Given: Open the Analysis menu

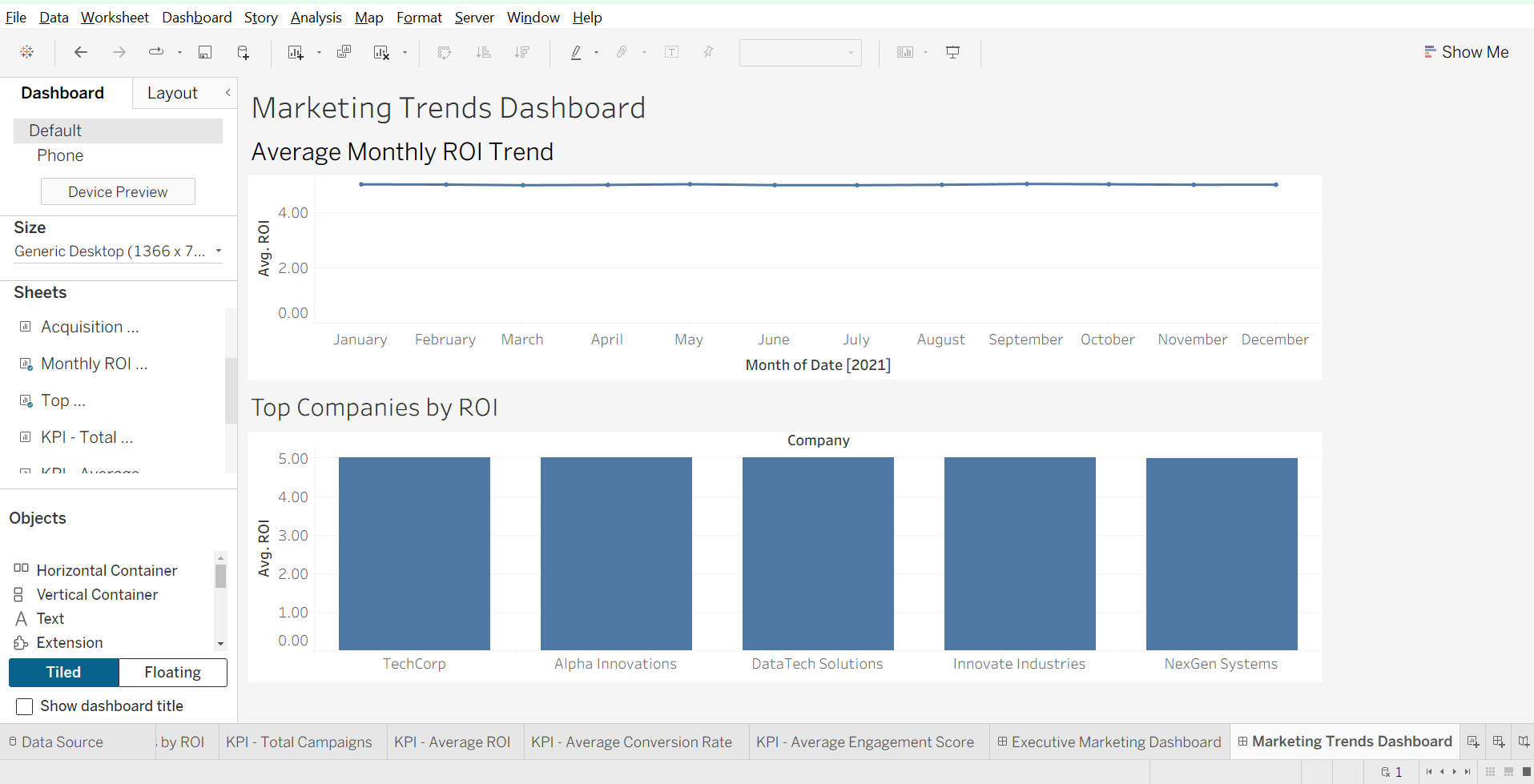Looking at the screenshot, I should coord(316,18).
